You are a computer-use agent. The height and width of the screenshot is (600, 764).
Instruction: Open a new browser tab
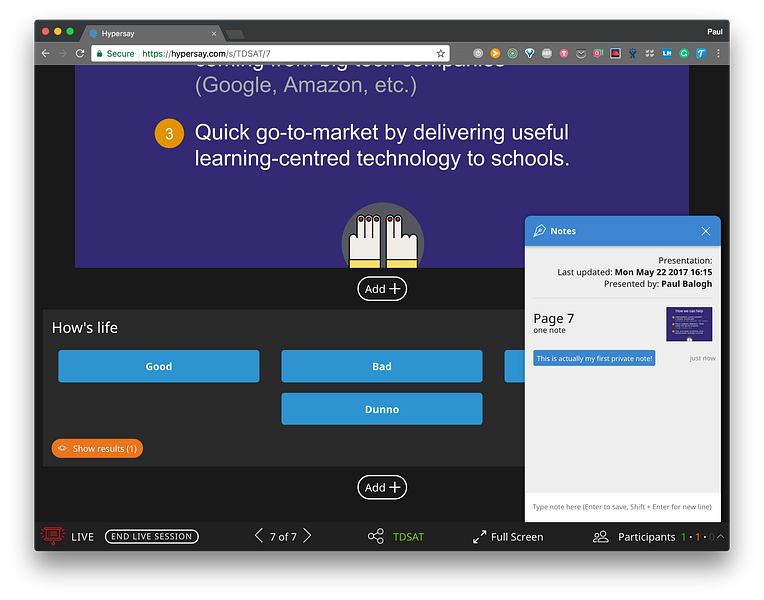[235, 34]
